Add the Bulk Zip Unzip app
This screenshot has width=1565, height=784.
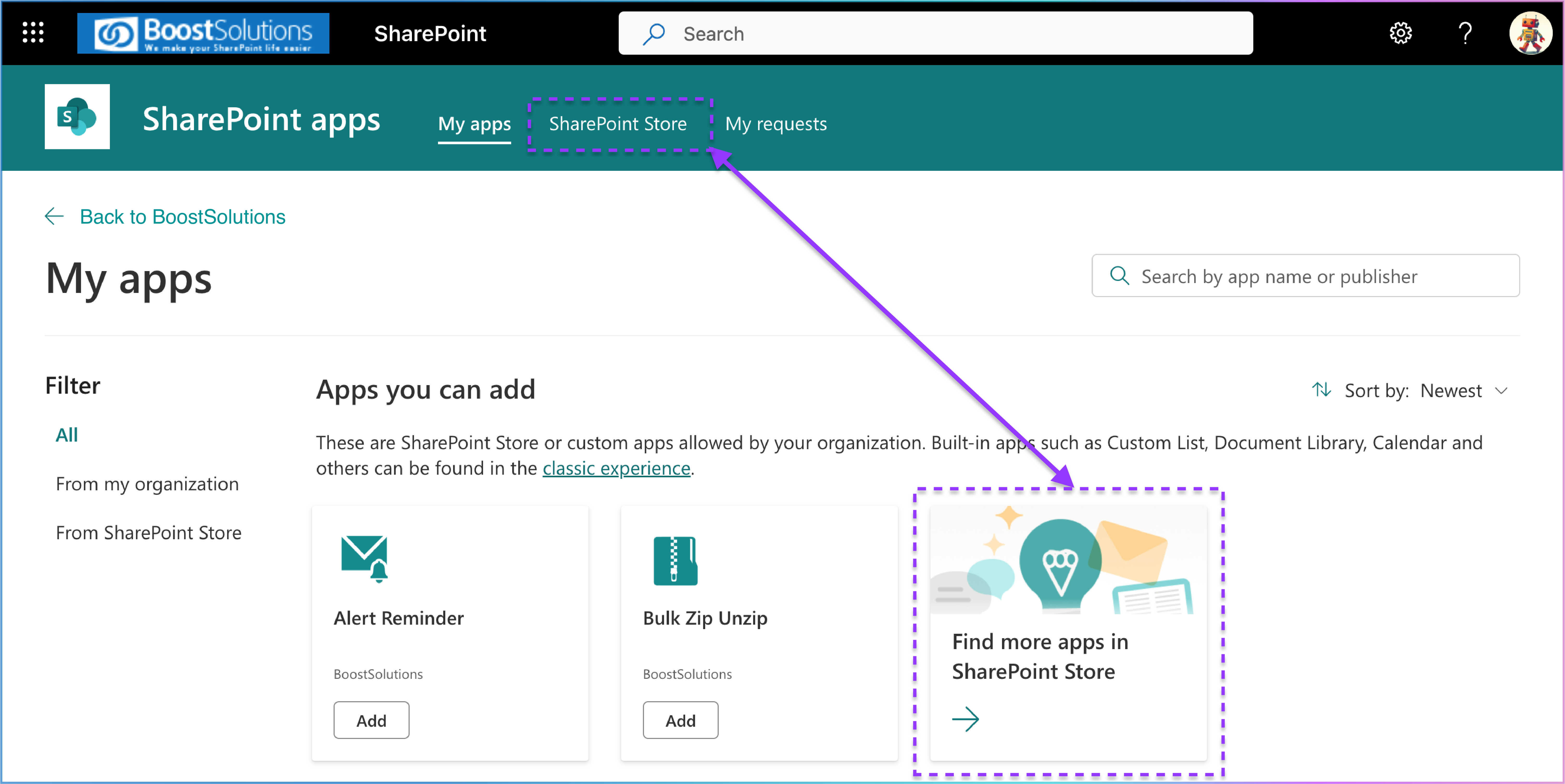[680, 720]
